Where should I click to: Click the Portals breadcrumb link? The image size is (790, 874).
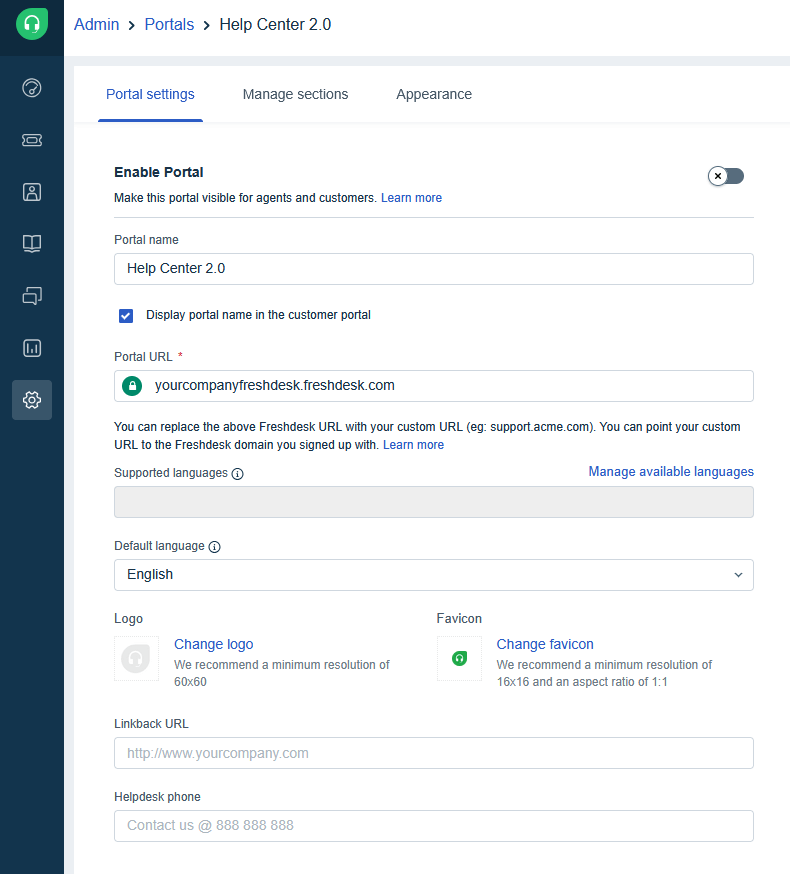(169, 24)
